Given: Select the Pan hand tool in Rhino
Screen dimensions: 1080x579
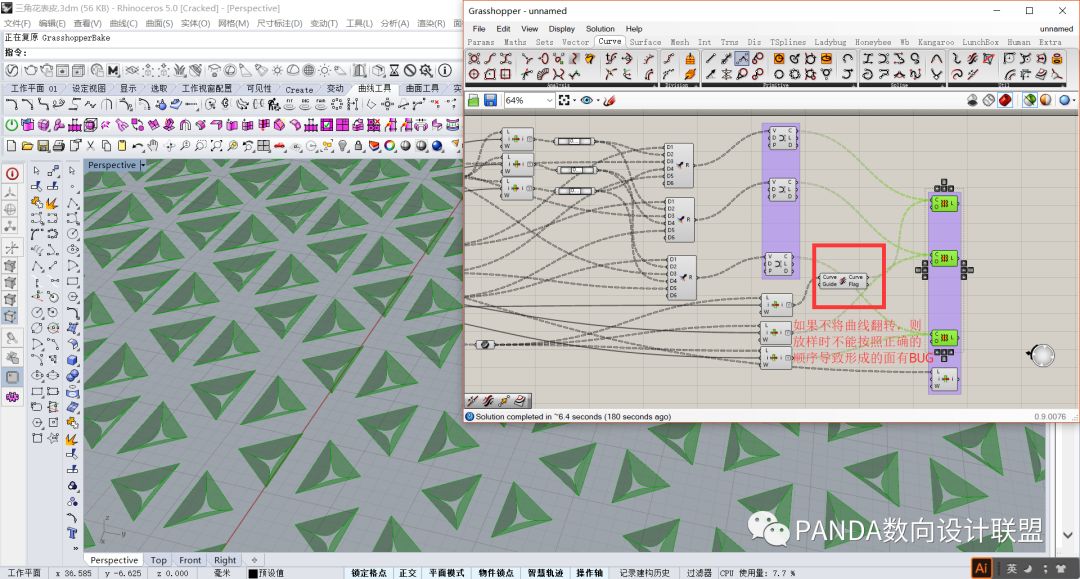Looking at the screenshot, I should tap(153, 146).
